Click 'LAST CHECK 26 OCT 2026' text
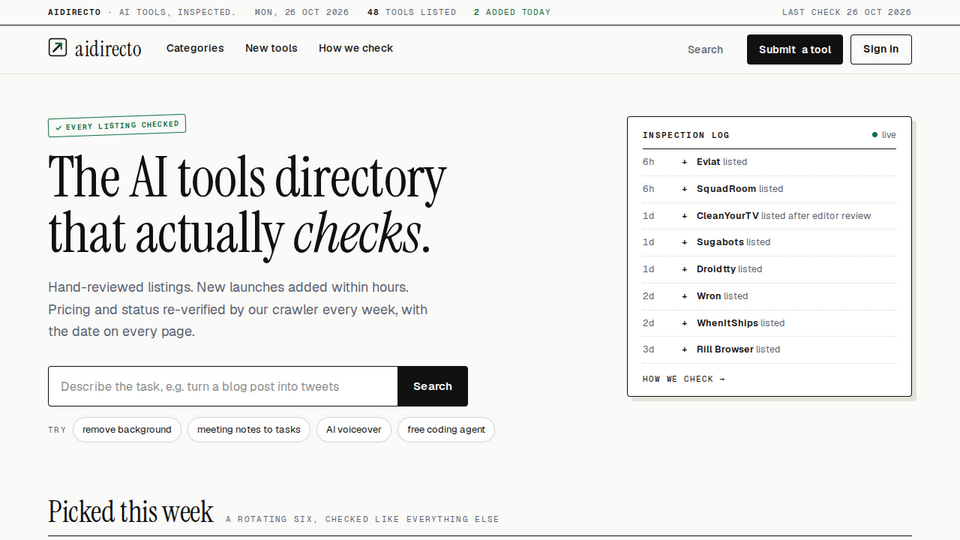The height and width of the screenshot is (540, 960). click(x=846, y=12)
